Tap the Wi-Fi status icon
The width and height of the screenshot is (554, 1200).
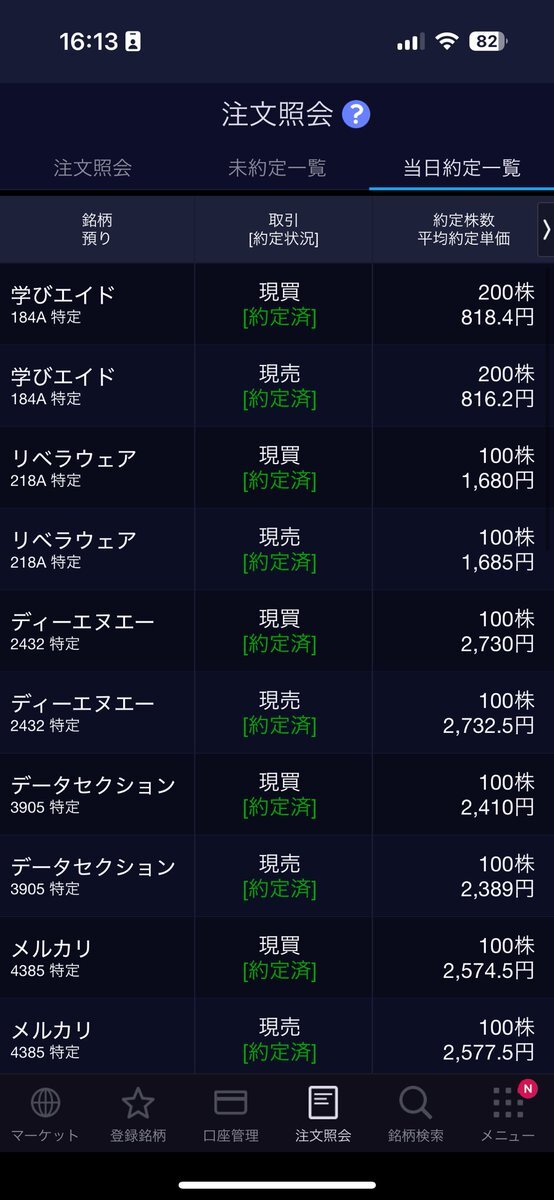point(446,42)
